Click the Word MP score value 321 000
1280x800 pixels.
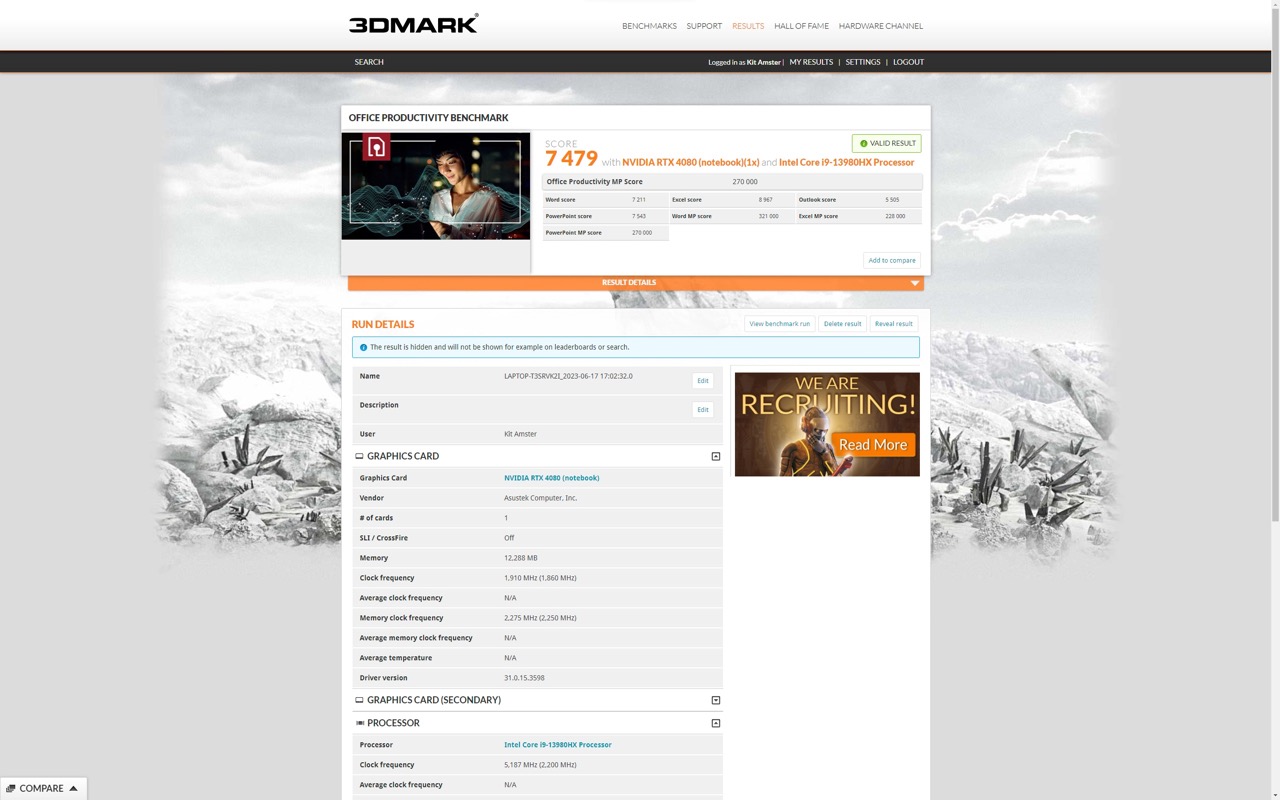(x=768, y=216)
